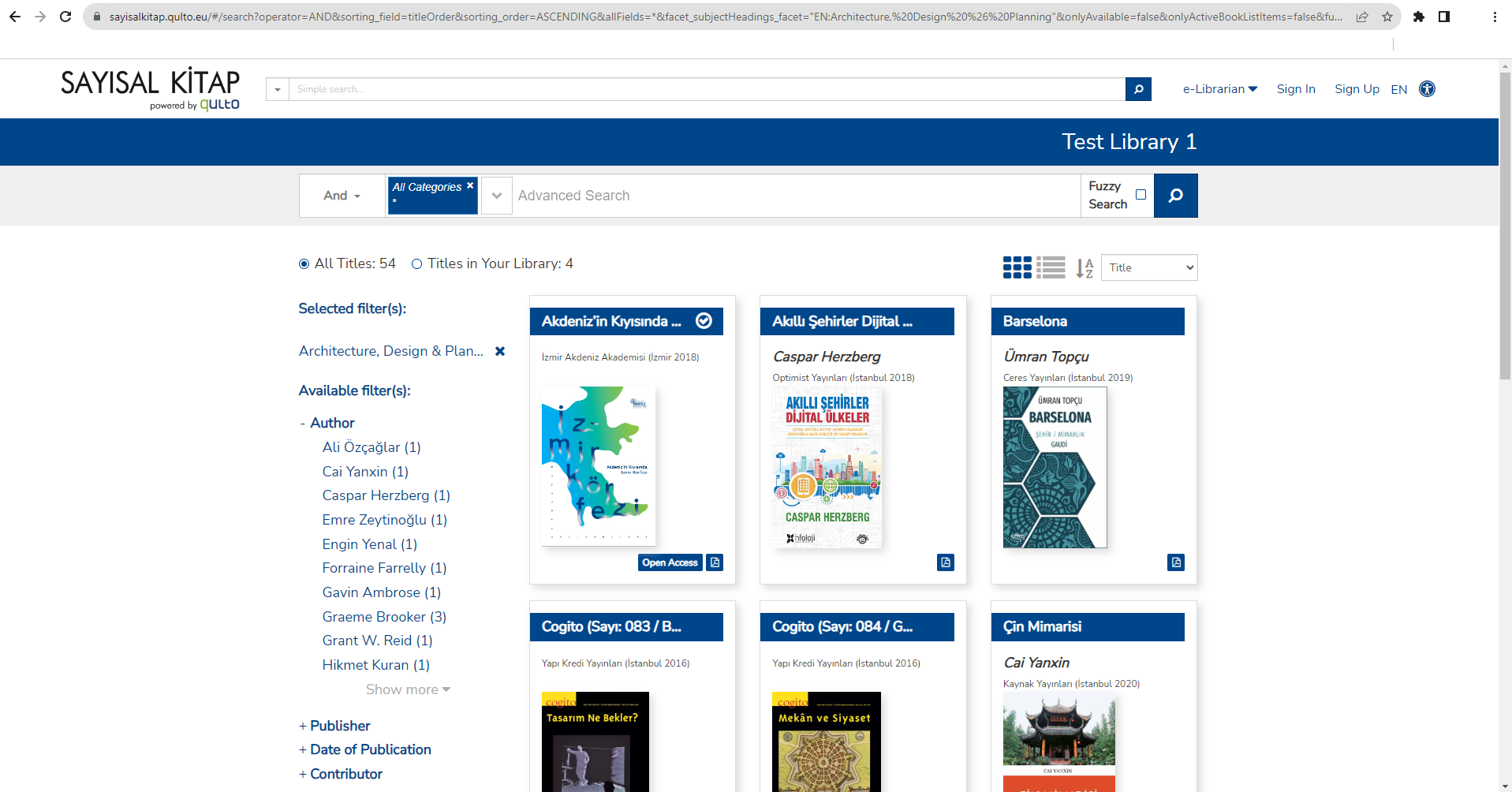
Task: Click the simple search magnifier button
Action: (1138, 89)
